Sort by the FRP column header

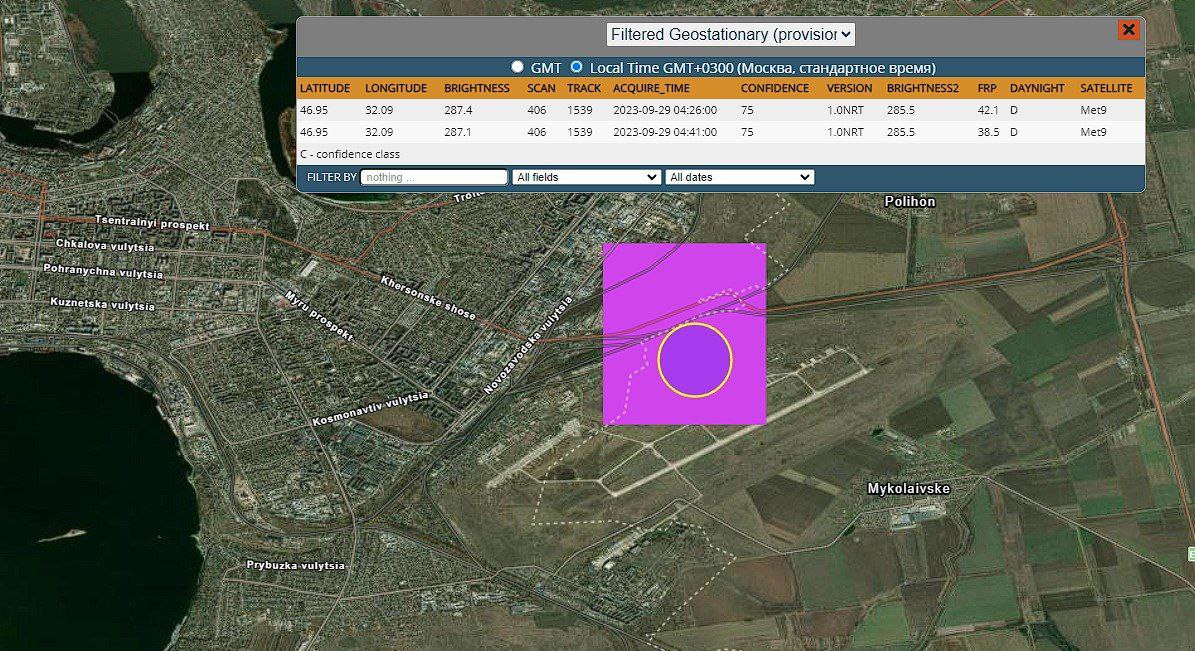coord(987,88)
